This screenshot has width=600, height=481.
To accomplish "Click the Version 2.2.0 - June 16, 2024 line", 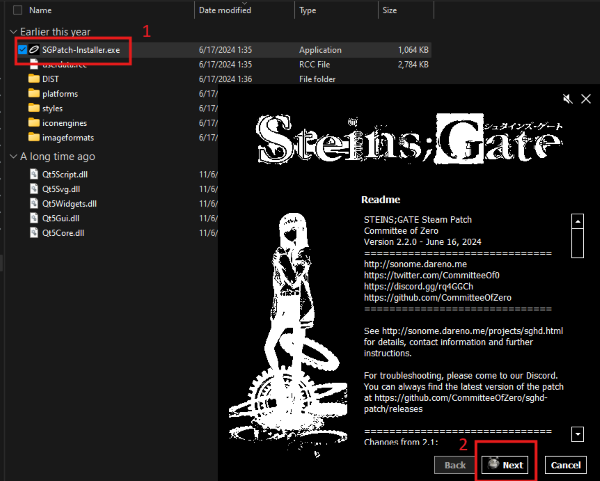I will pos(422,242).
